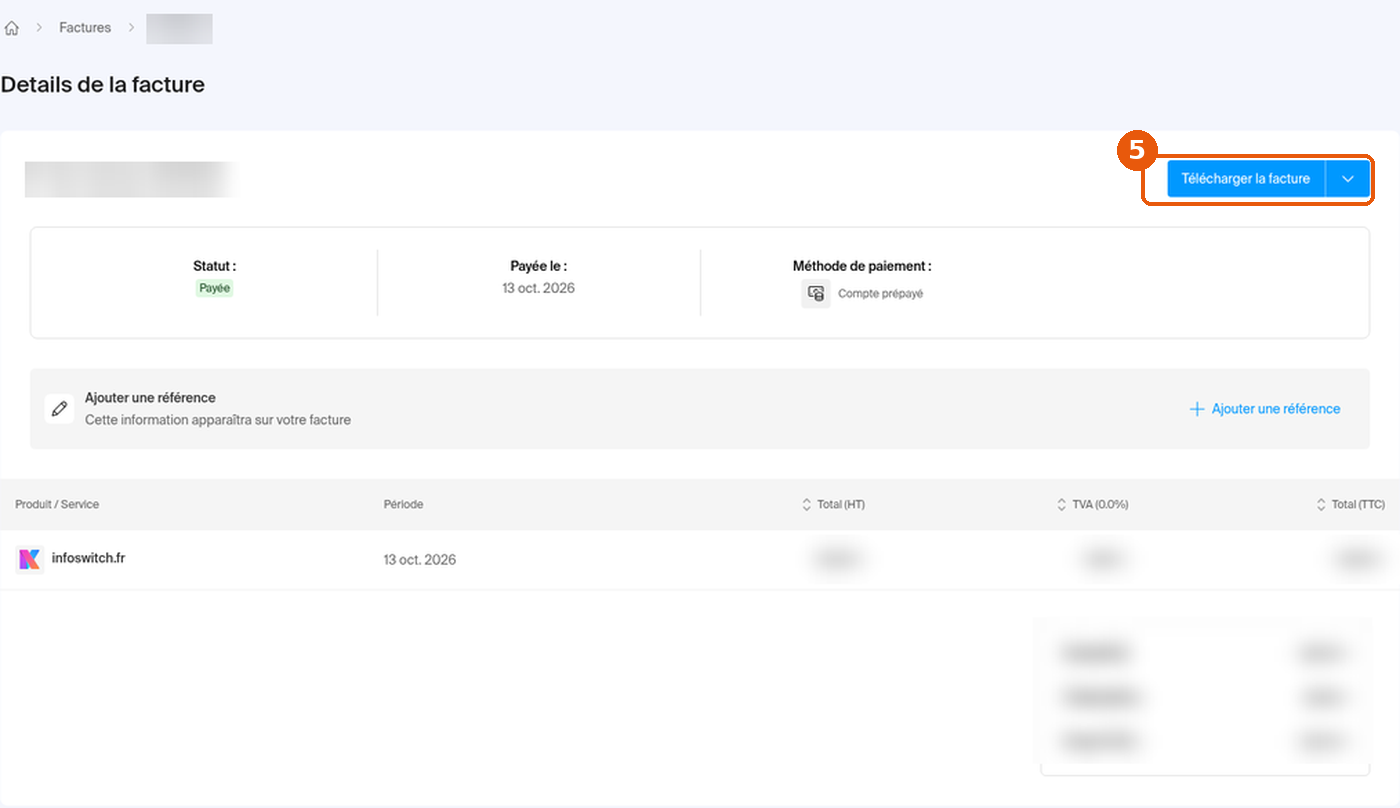This screenshot has width=1400, height=808.
Task: Click the pencil icon beside Ajouter une référence
Action: pyautogui.click(x=60, y=408)
